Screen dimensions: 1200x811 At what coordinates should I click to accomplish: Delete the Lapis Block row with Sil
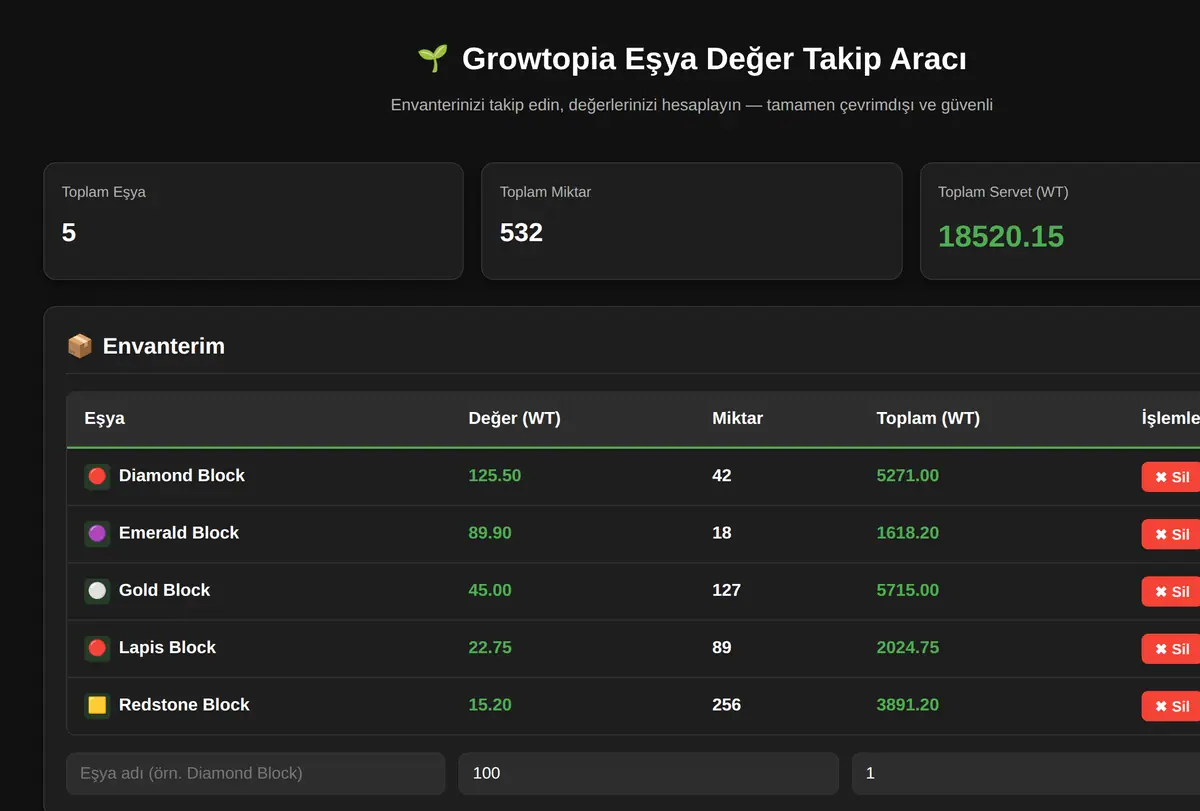pos(1171,649)
